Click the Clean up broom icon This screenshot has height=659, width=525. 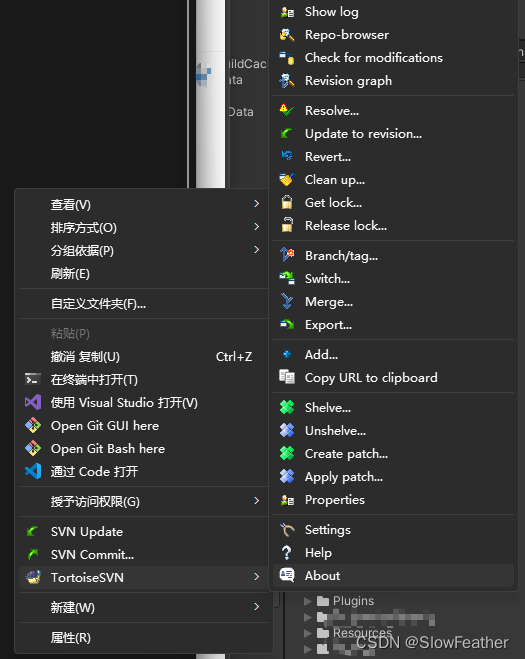(x=287, y=179)
